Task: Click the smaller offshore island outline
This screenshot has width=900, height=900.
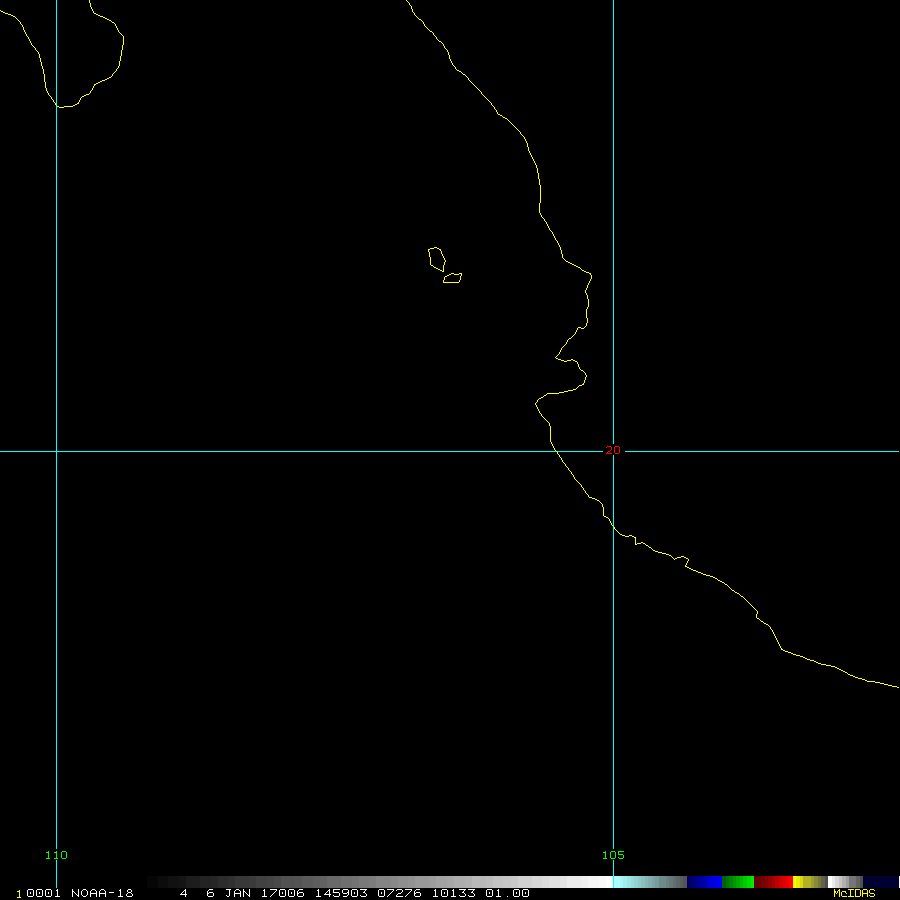Action: click(x=452, y=278)
